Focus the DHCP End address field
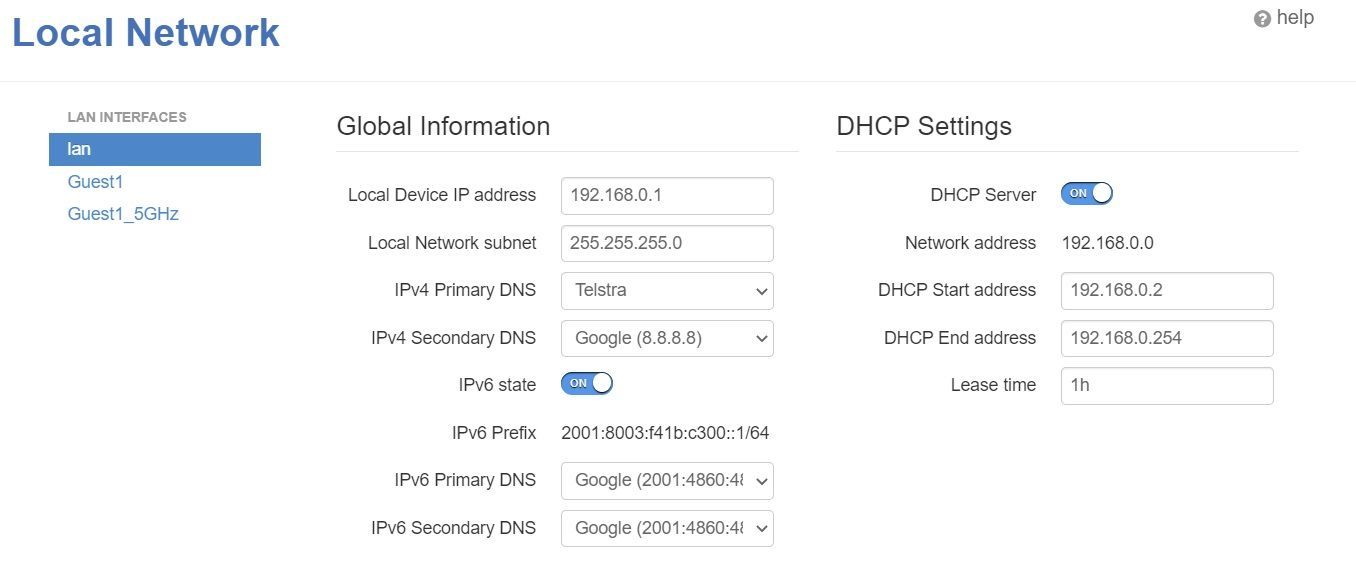The height and width of the screenshot is (569, 1356). click(1166, 338)
